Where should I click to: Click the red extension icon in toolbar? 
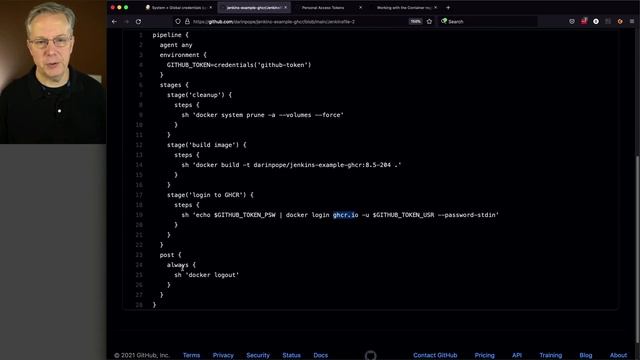point(584,21)
